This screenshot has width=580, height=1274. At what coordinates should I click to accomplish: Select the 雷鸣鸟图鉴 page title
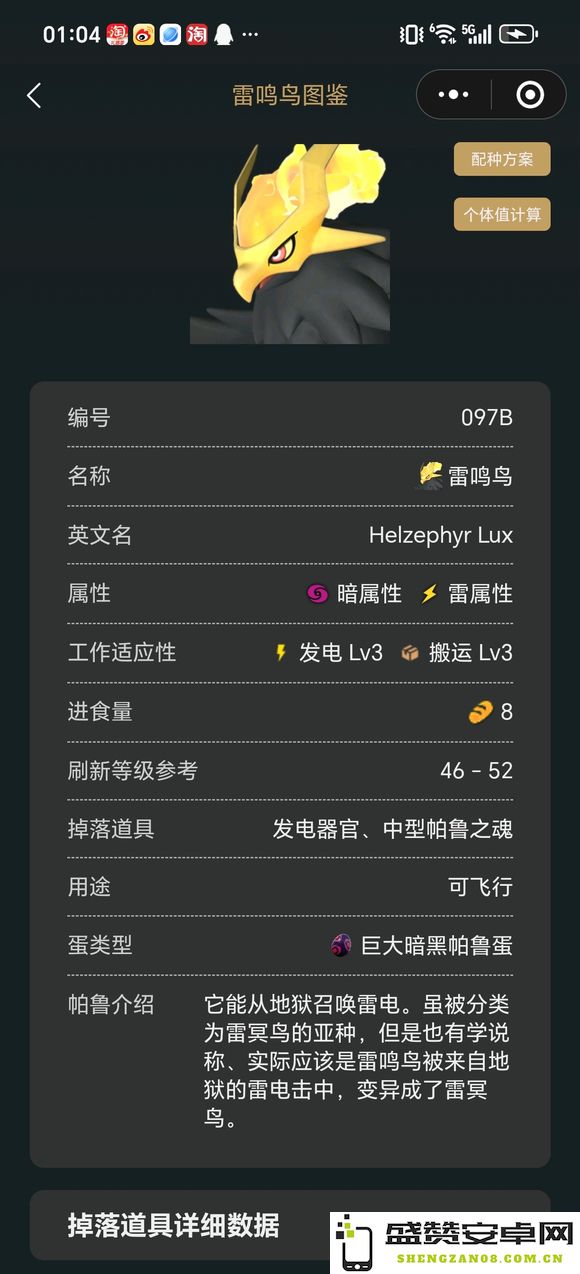click(x=290, y=95)
